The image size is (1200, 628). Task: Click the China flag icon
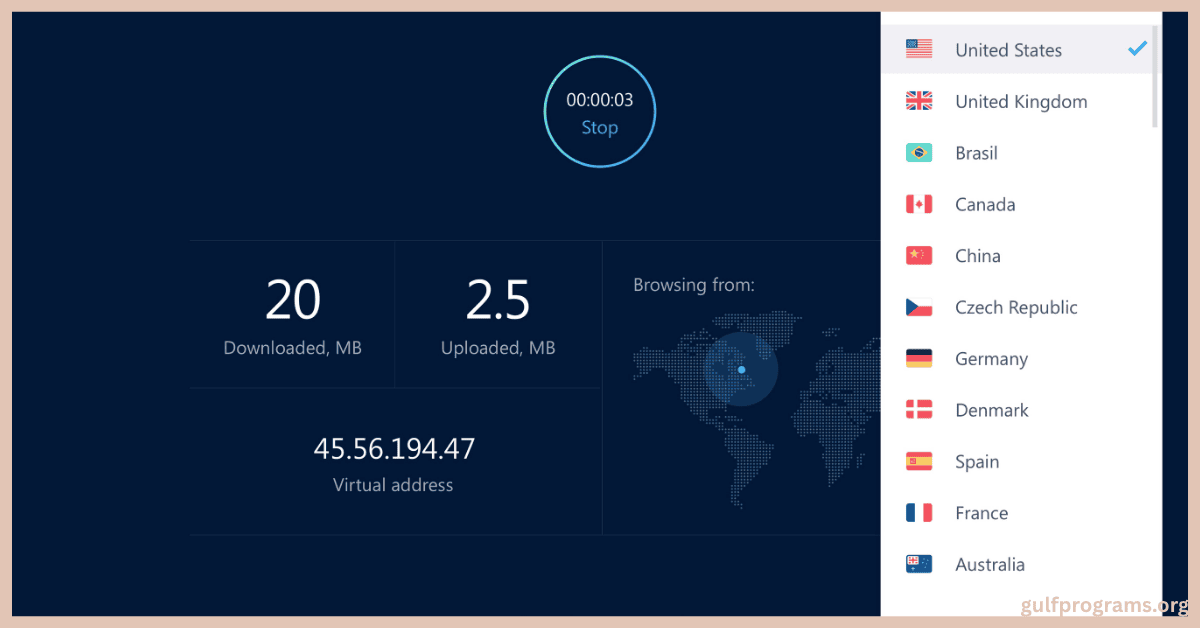[918, 255]
